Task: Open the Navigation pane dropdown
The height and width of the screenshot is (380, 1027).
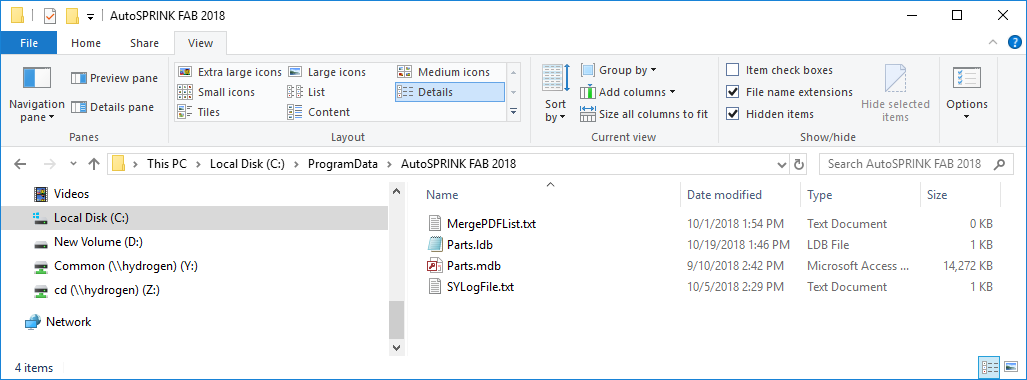Action: click(x=37, y=94)
